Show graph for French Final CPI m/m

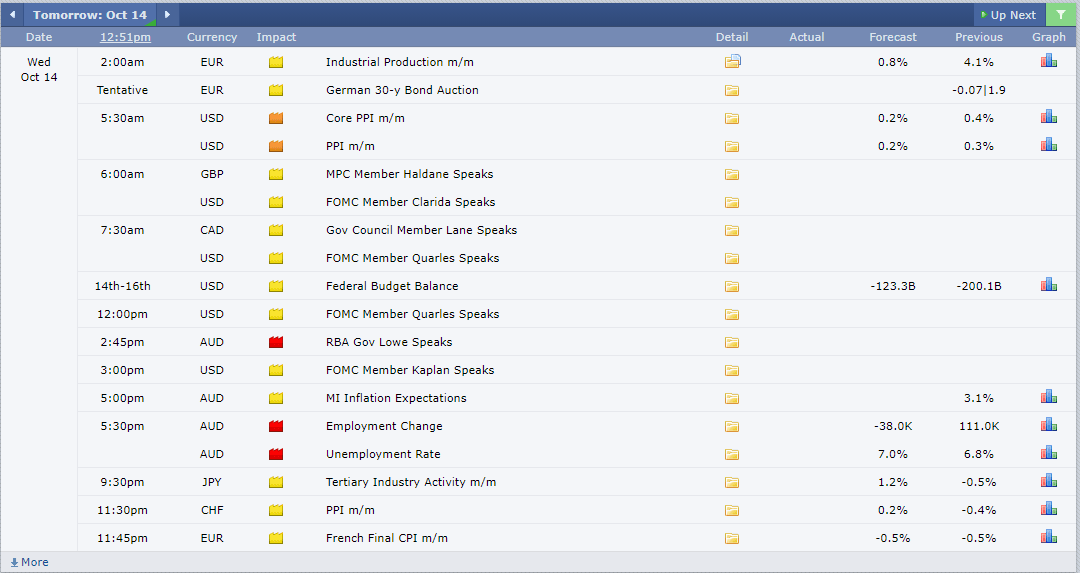point(1048,537)
